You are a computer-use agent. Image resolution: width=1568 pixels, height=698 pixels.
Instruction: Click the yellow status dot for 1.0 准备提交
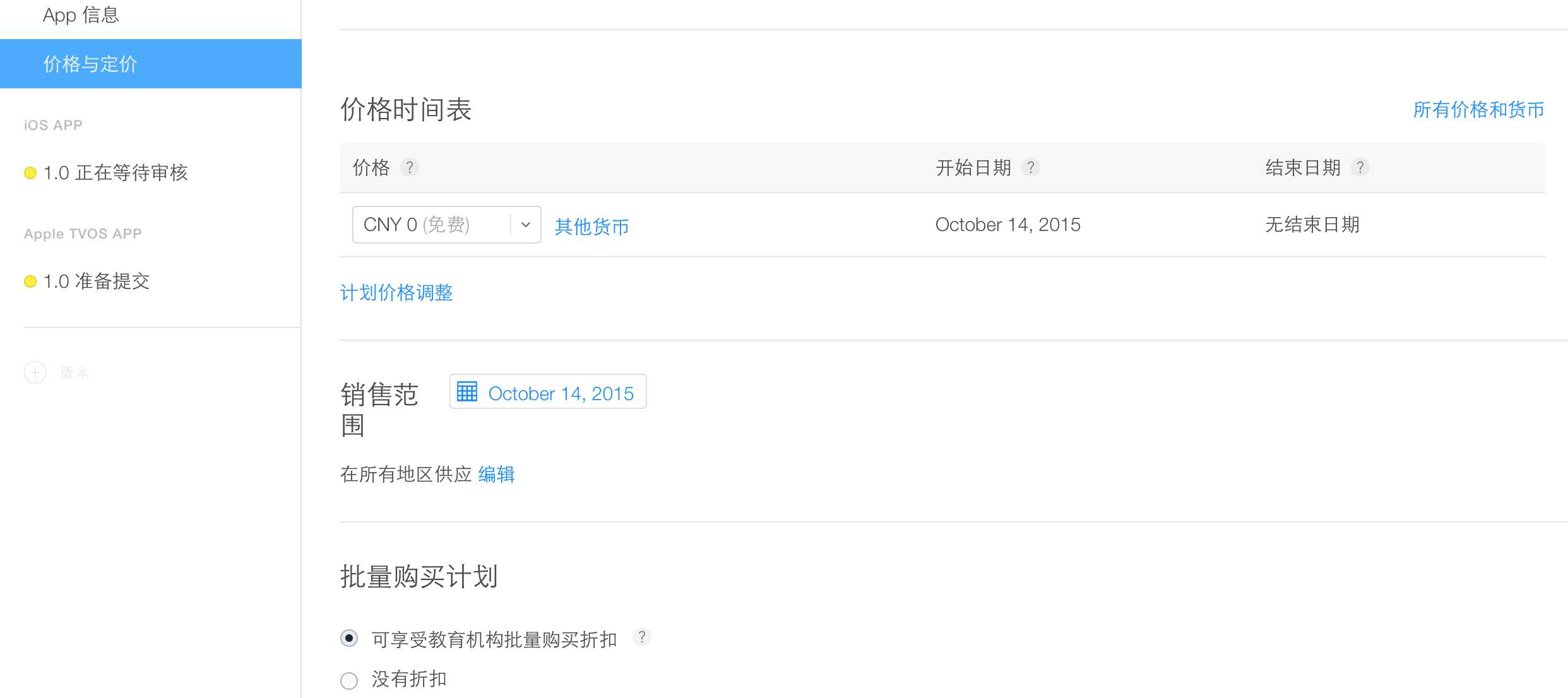click(30, 281)
